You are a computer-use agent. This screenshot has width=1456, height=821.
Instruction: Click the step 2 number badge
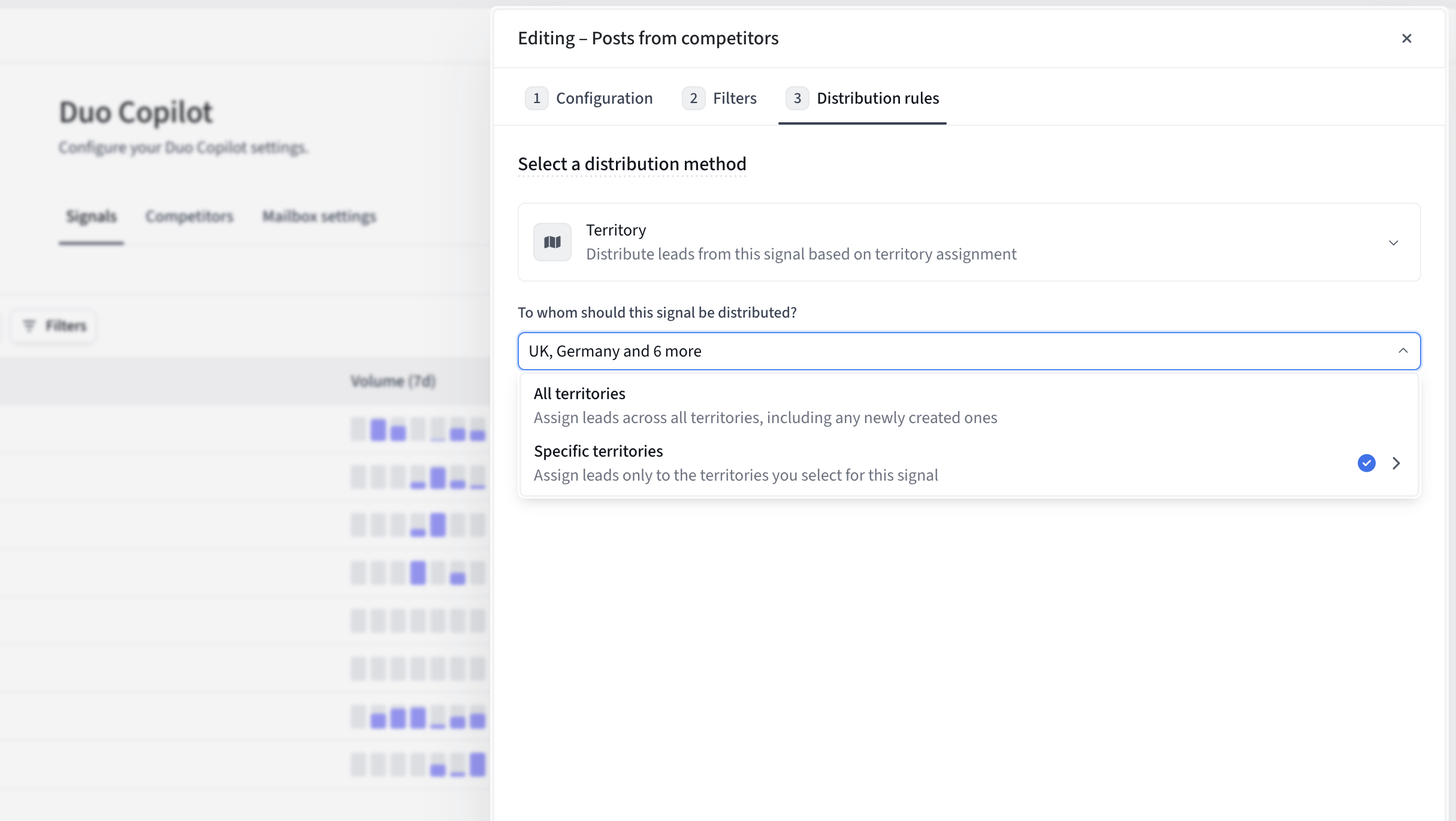(x=693, y=98)
